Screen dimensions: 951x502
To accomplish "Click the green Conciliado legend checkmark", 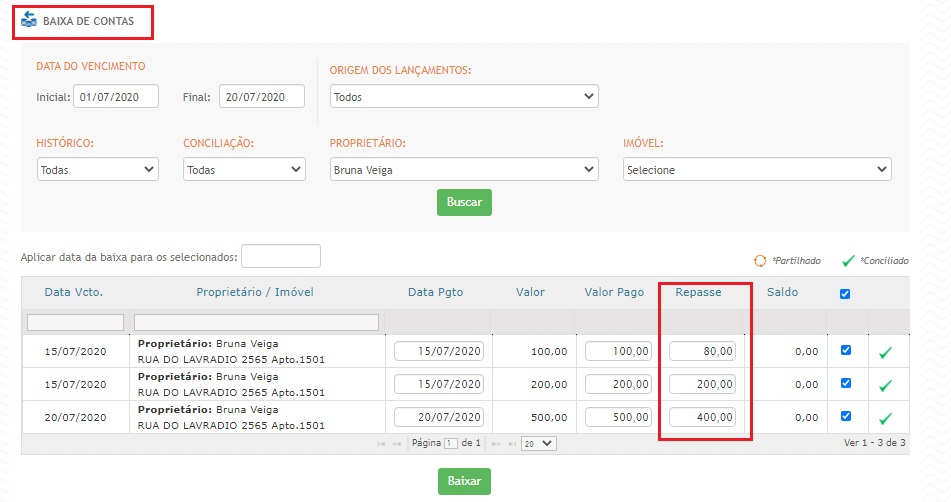I will pyautogui.click(x=847, y=261).
